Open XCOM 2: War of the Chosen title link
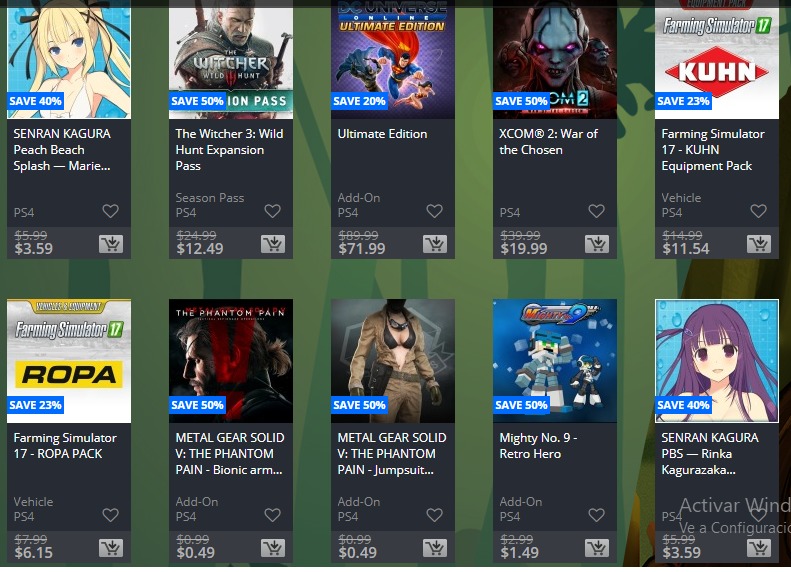Screen dimensions: 791x572 (x=548, y=142)
